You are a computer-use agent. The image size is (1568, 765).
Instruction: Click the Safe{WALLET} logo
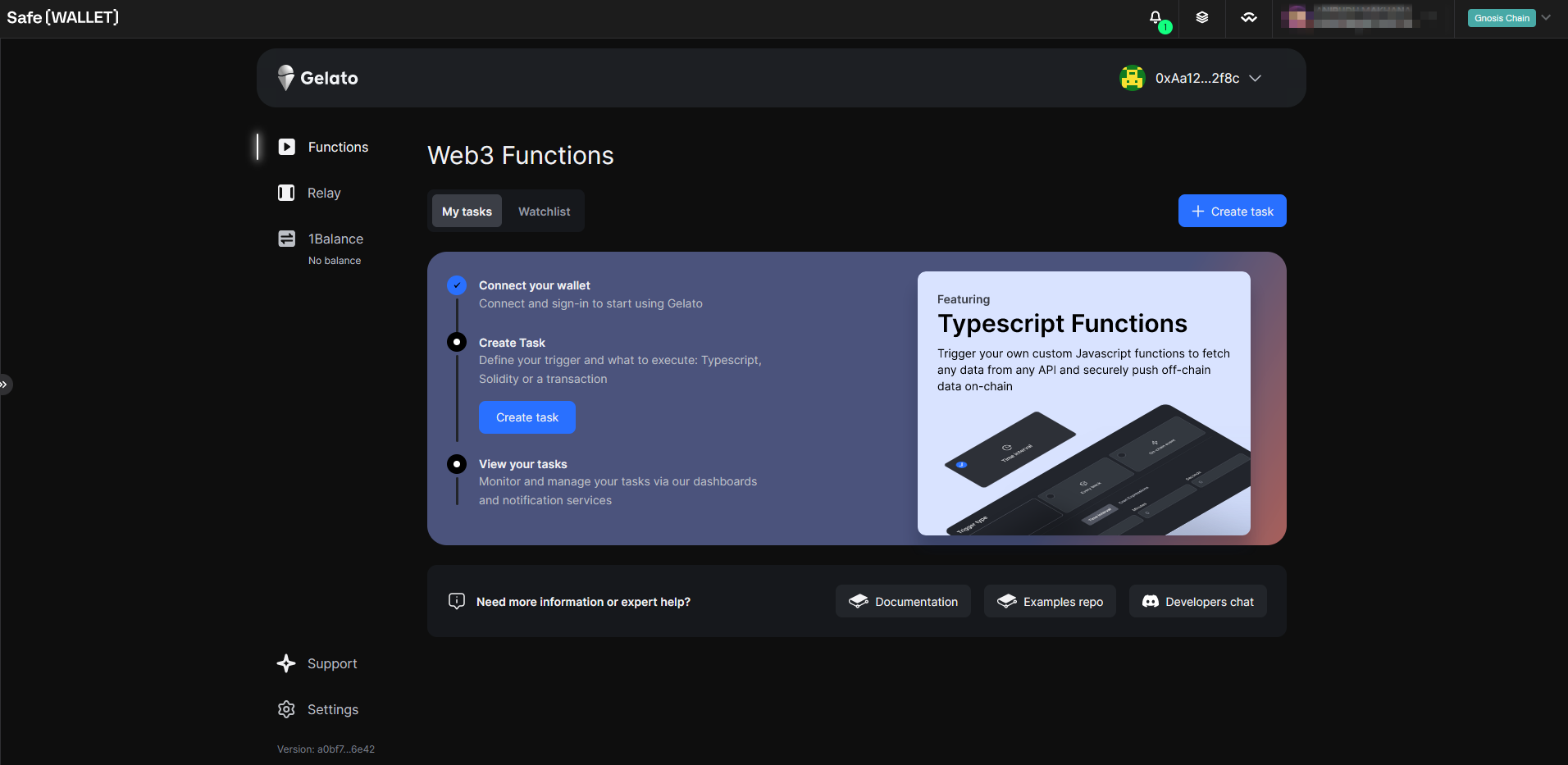coord(63,17)
